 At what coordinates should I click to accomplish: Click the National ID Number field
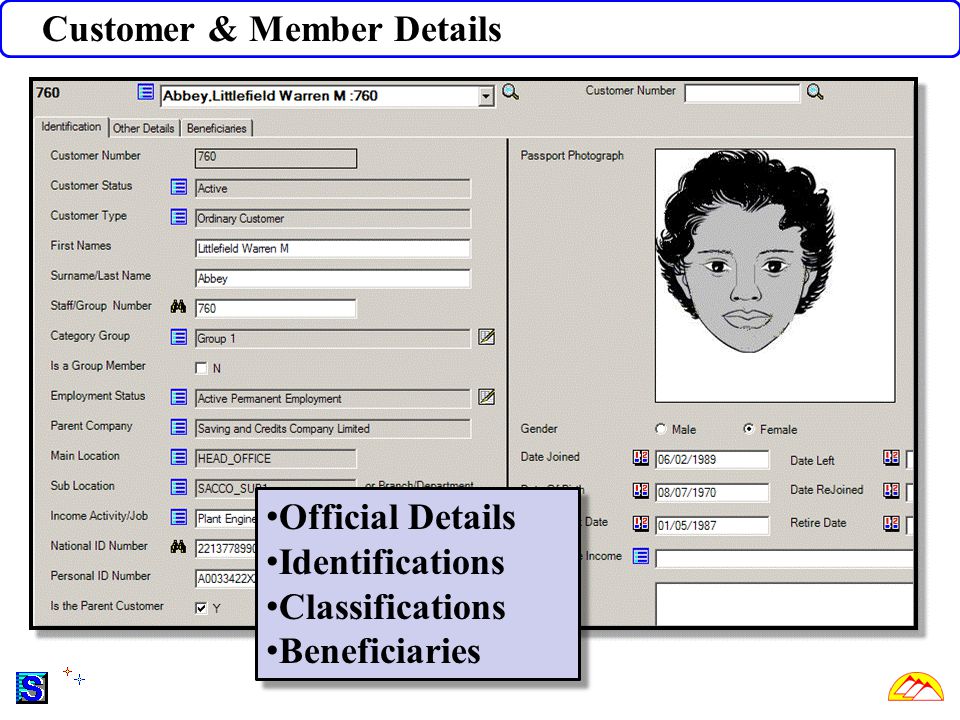pyautogui.click(x=225, y=549)
